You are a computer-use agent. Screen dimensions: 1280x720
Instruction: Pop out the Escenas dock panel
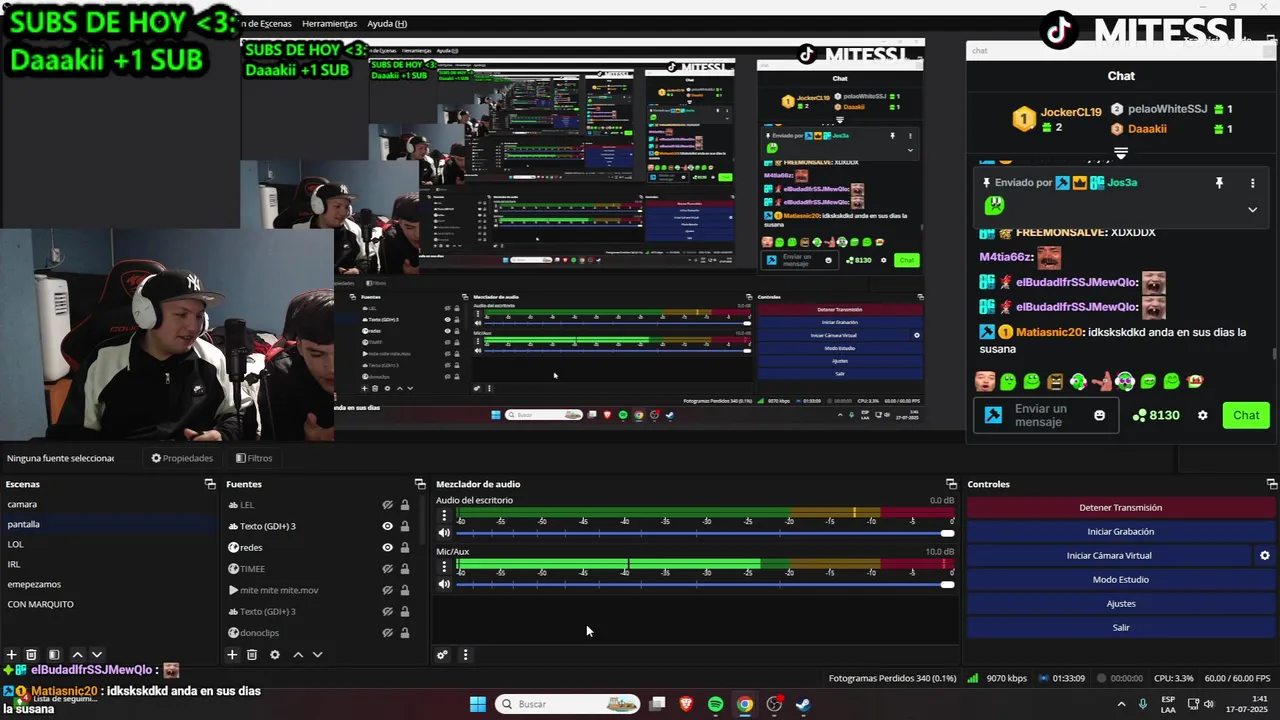click(210, 484)
